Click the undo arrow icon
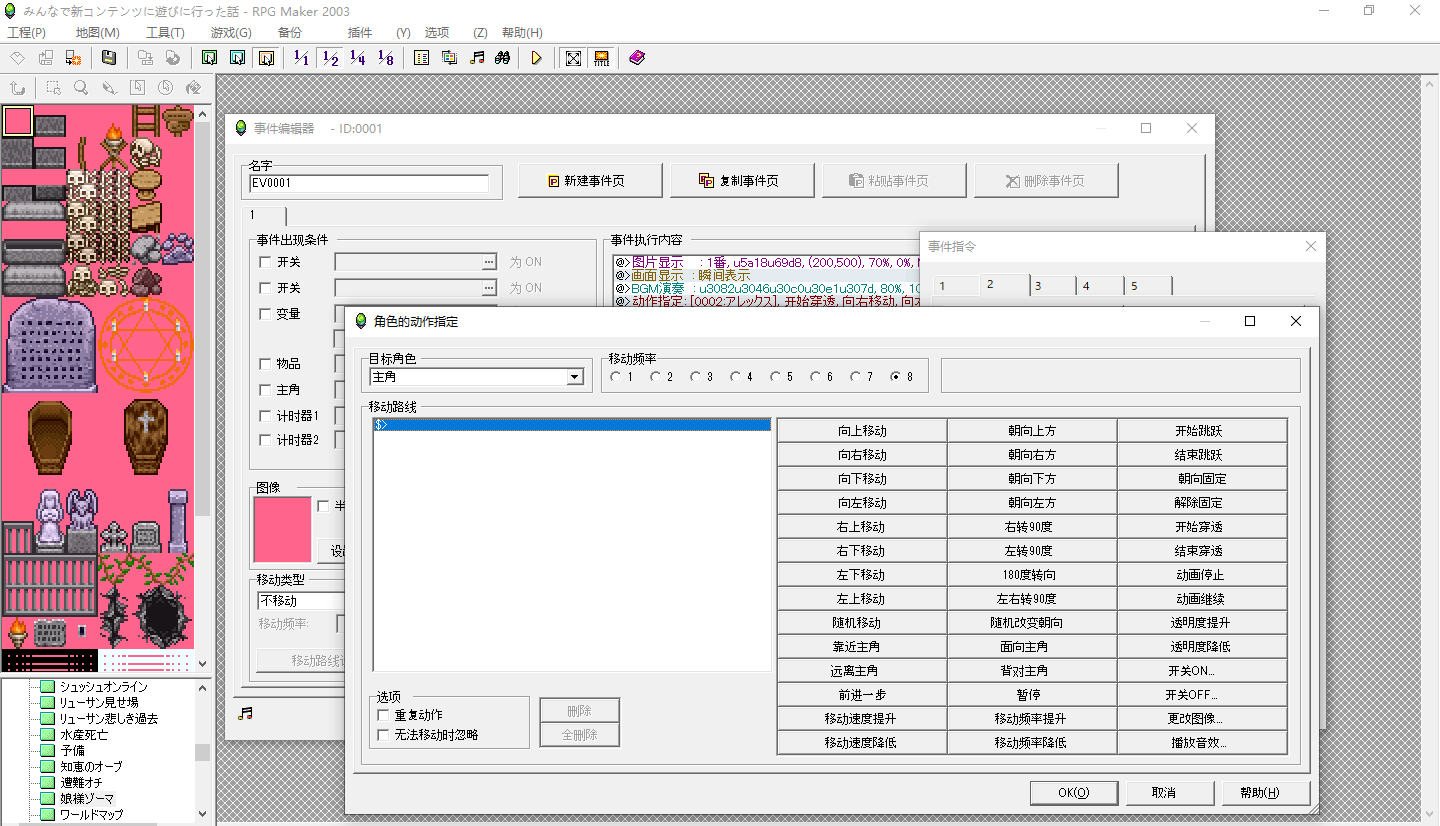 coord(17,88)
